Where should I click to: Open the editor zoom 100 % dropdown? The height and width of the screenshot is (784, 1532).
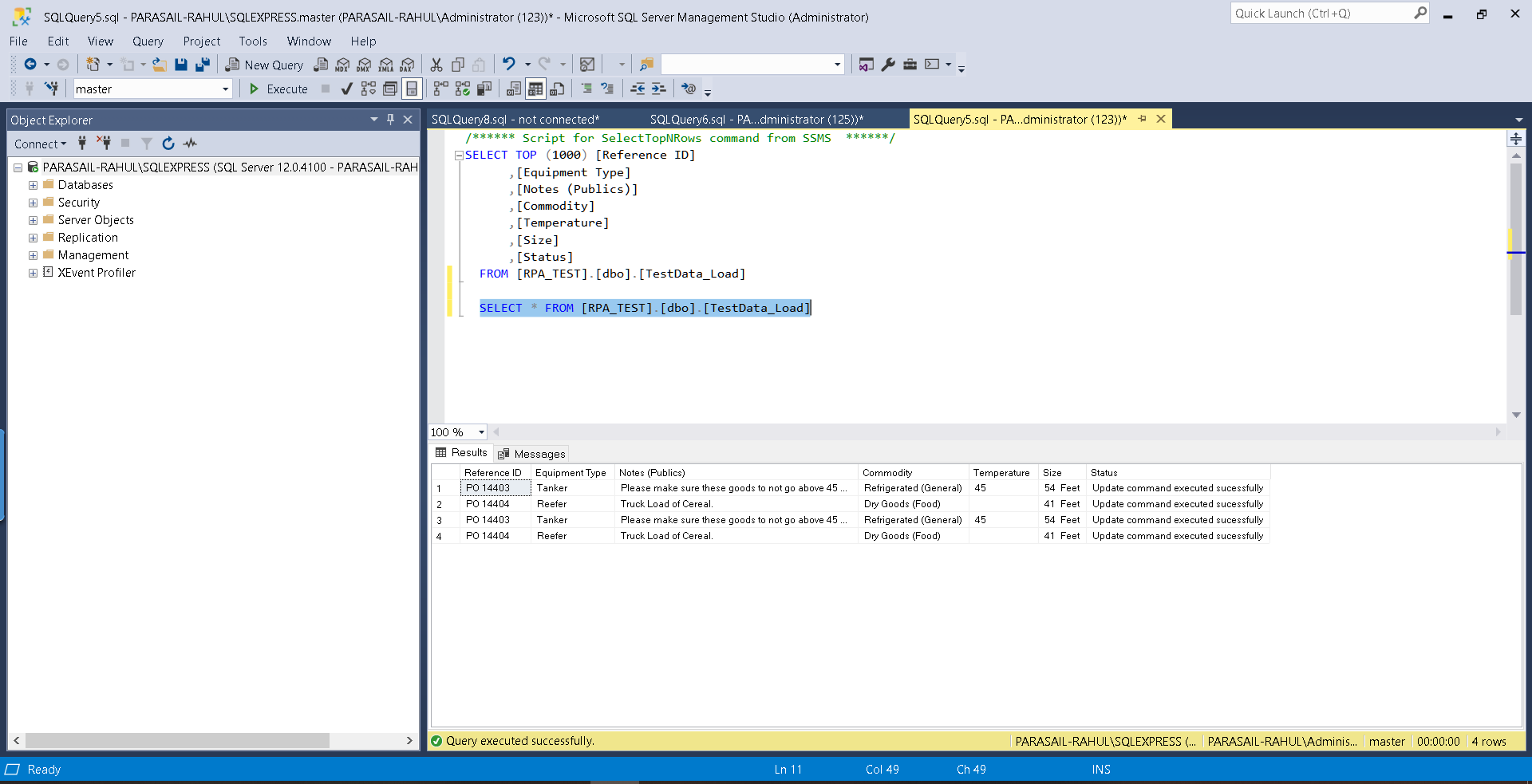pos(481,432)
